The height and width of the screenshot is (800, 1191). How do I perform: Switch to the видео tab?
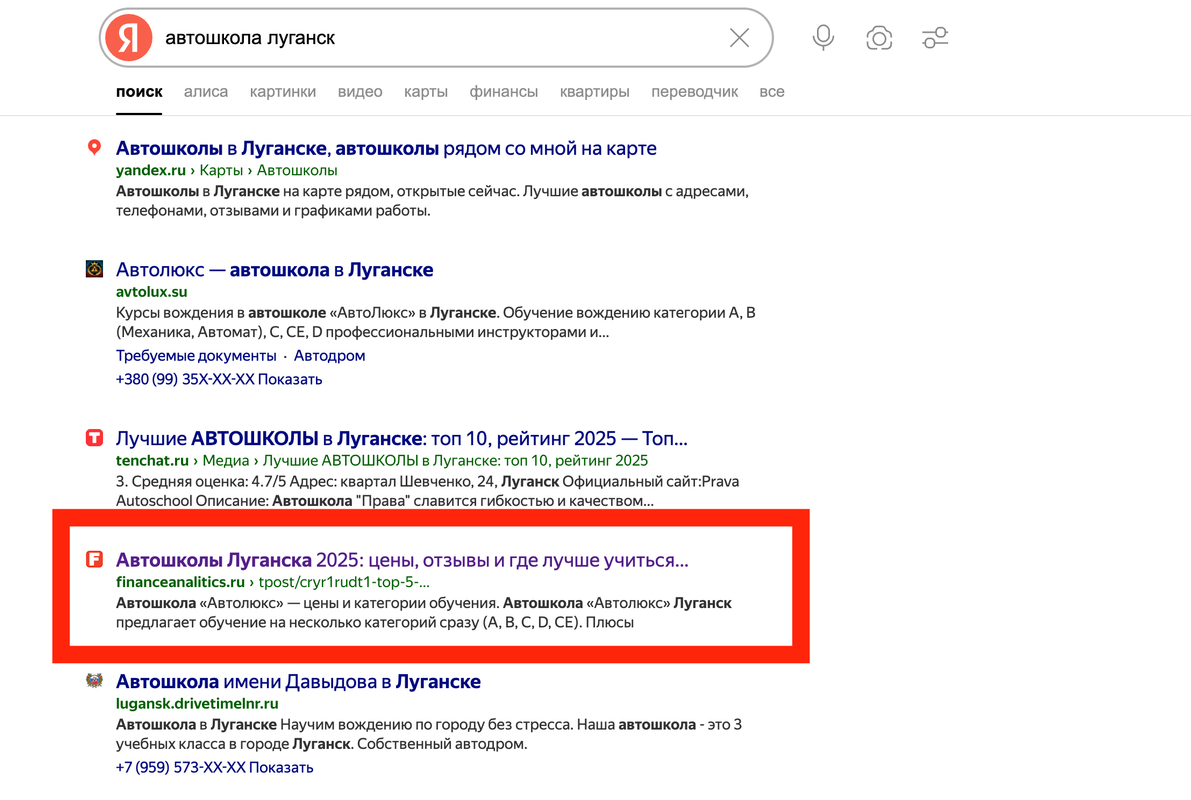360,92
